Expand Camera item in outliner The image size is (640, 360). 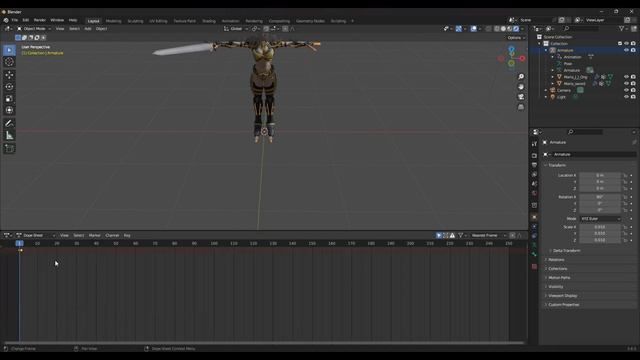[x=546, y=90]
